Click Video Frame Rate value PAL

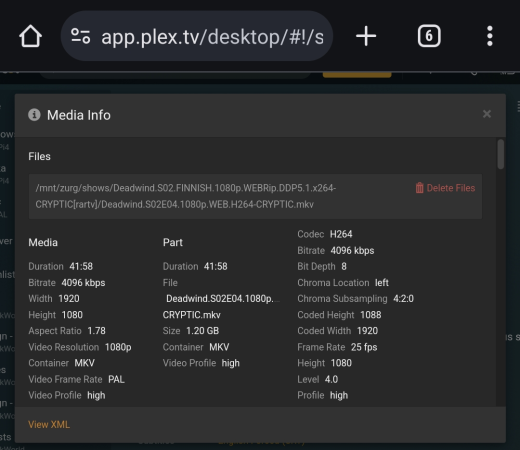tap(116, 379)
